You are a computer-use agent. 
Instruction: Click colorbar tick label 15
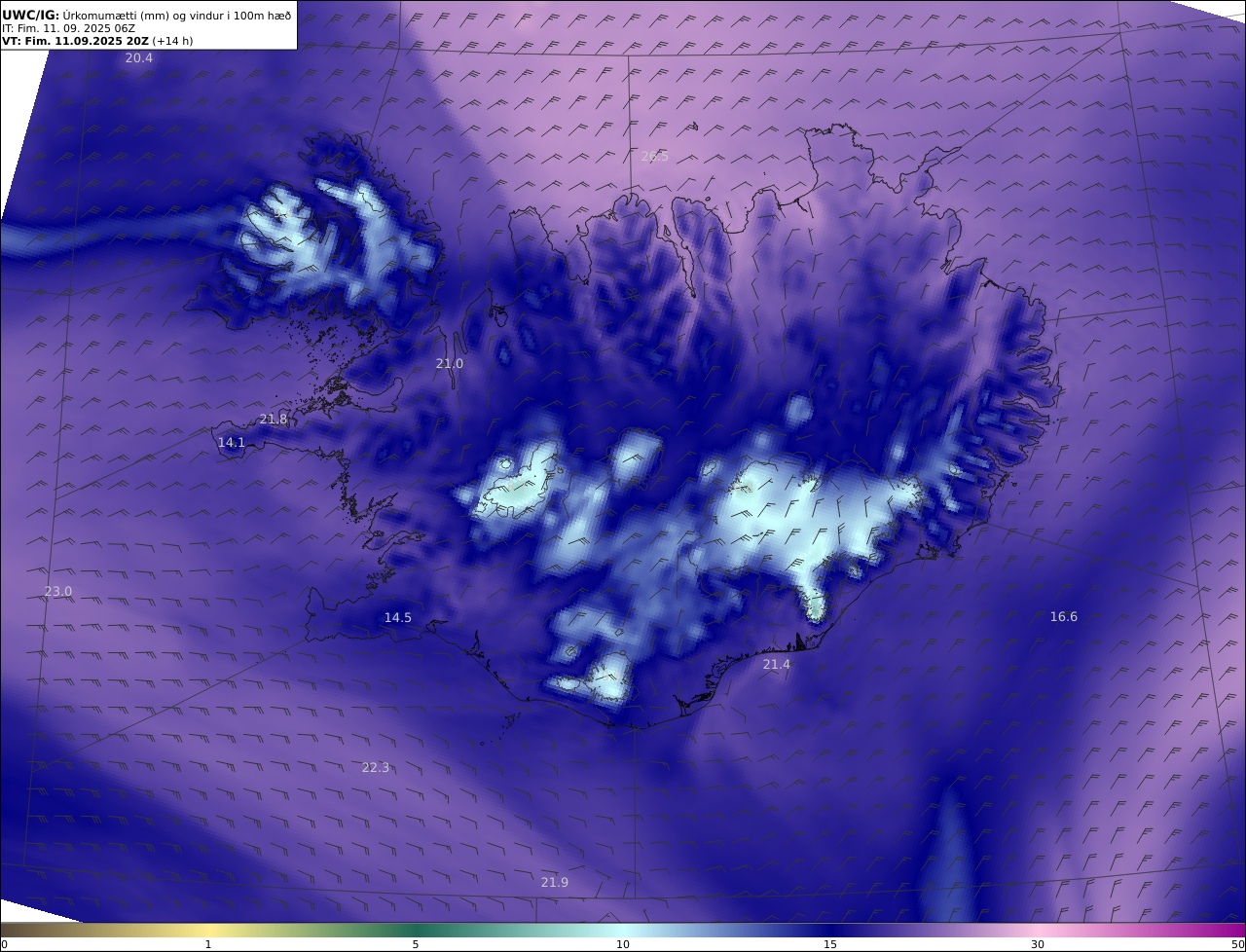830,944
